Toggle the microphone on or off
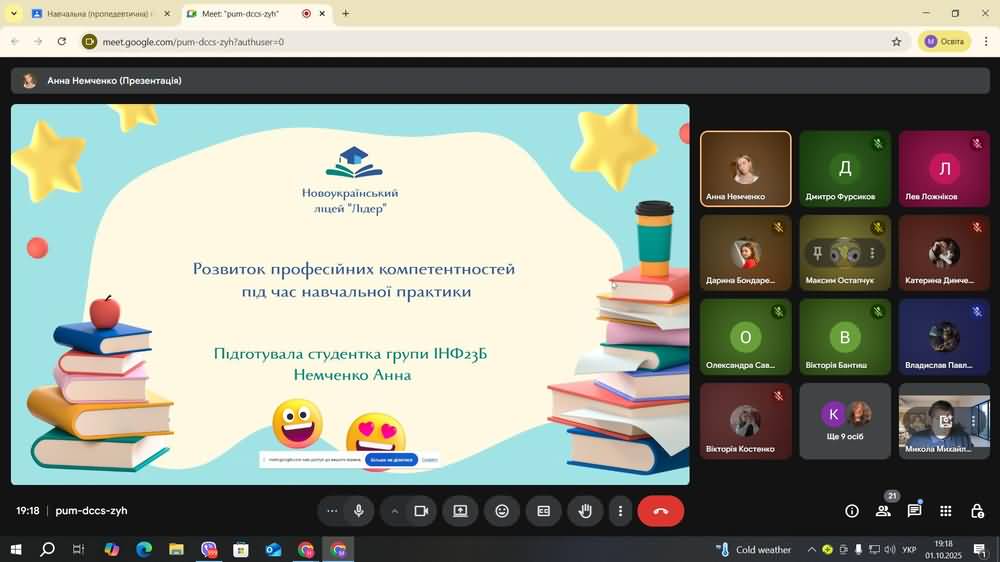Viewport: 1000px width, 562px height. point(358,511)
